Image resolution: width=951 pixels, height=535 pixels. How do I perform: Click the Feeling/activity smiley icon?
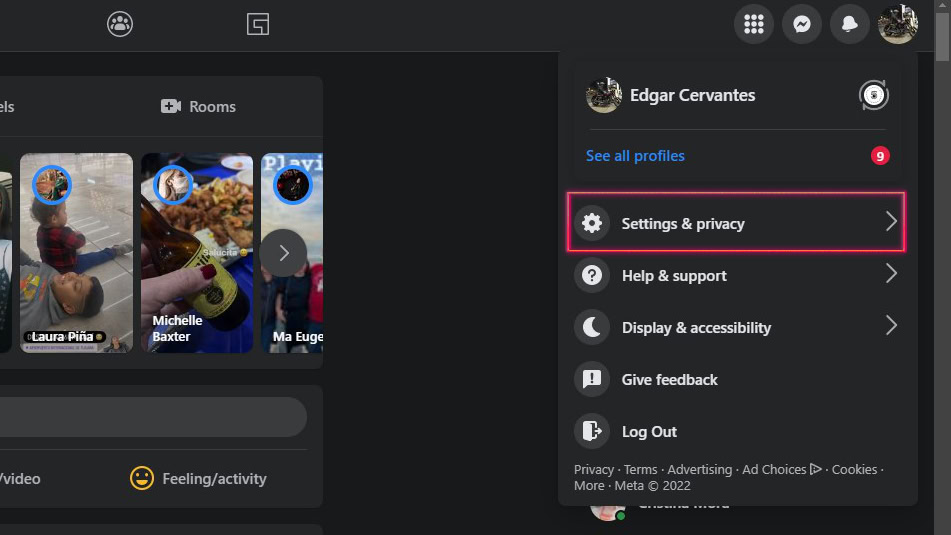tap(142, 478)
